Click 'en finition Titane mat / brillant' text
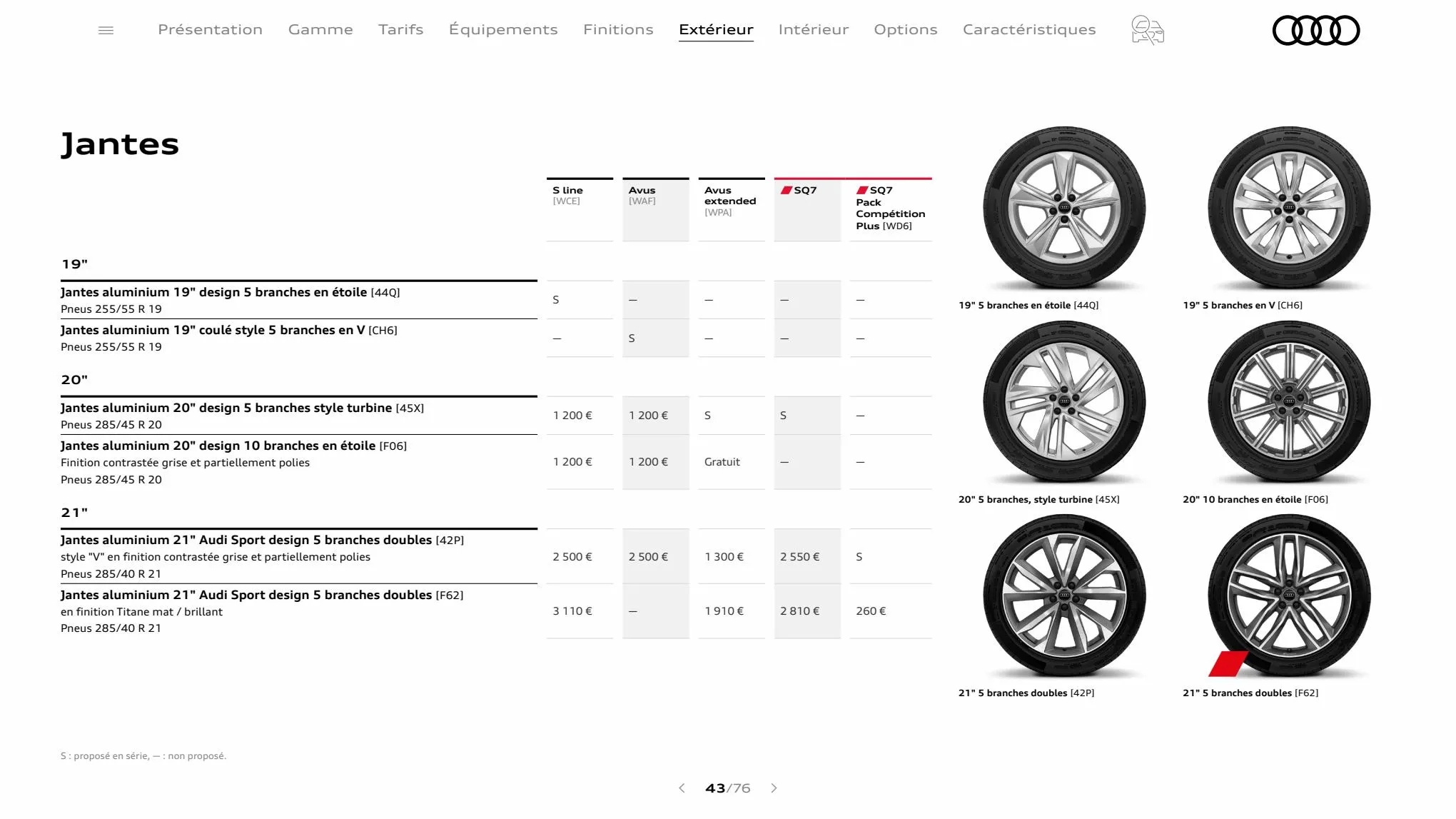The width and height of the screenshot is (1456, 819). pos(141,612)
